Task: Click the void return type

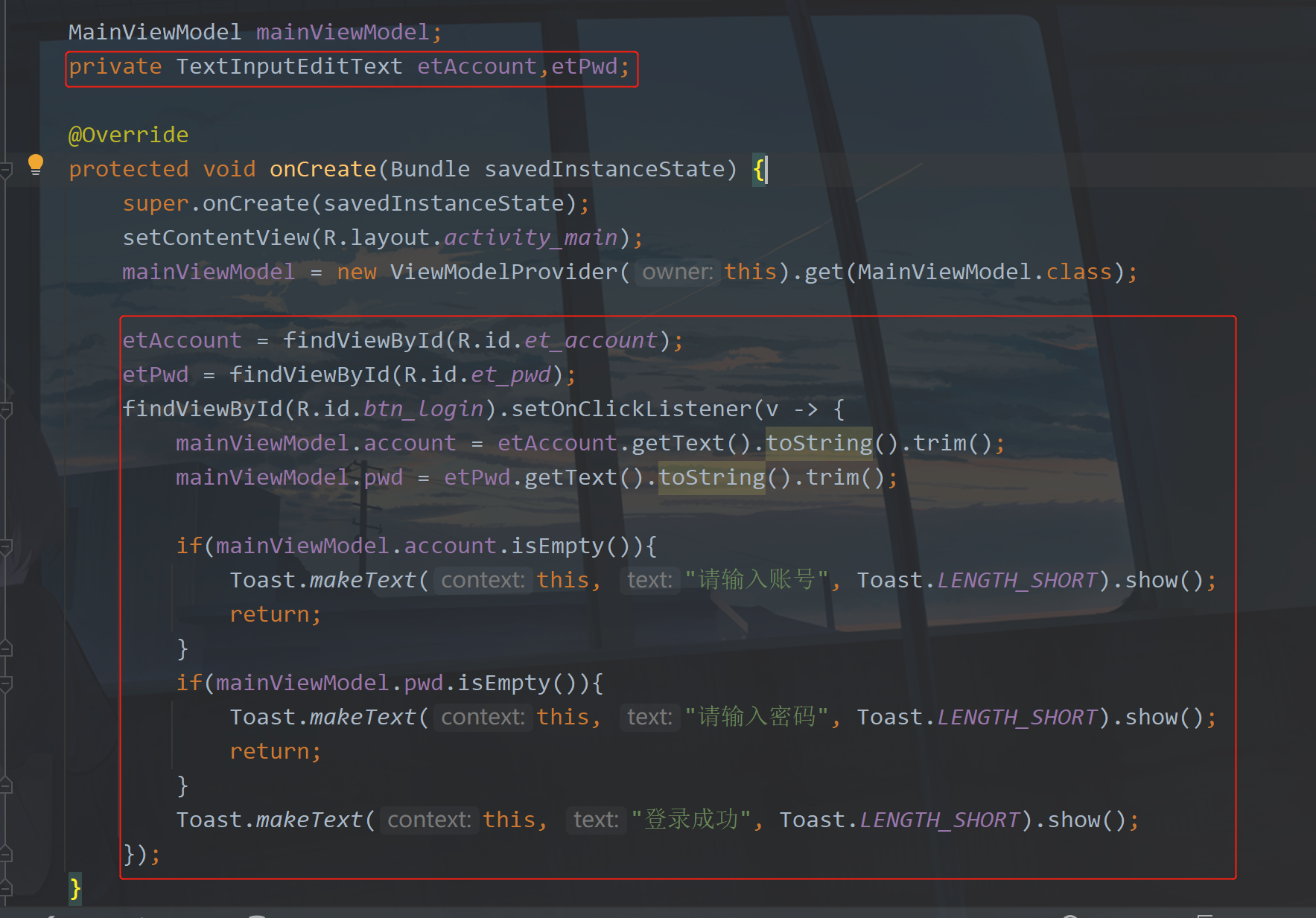Action: pos(229,169)
